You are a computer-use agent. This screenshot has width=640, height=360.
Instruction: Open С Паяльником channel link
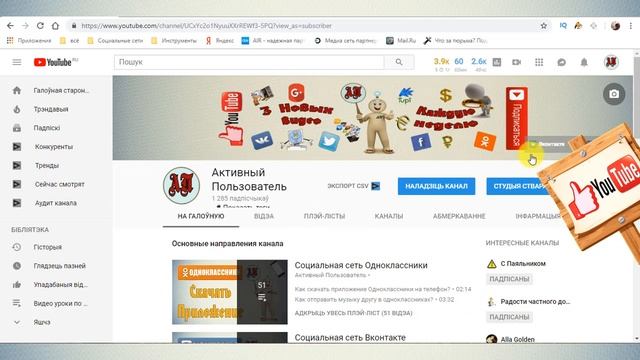point(523,264)
